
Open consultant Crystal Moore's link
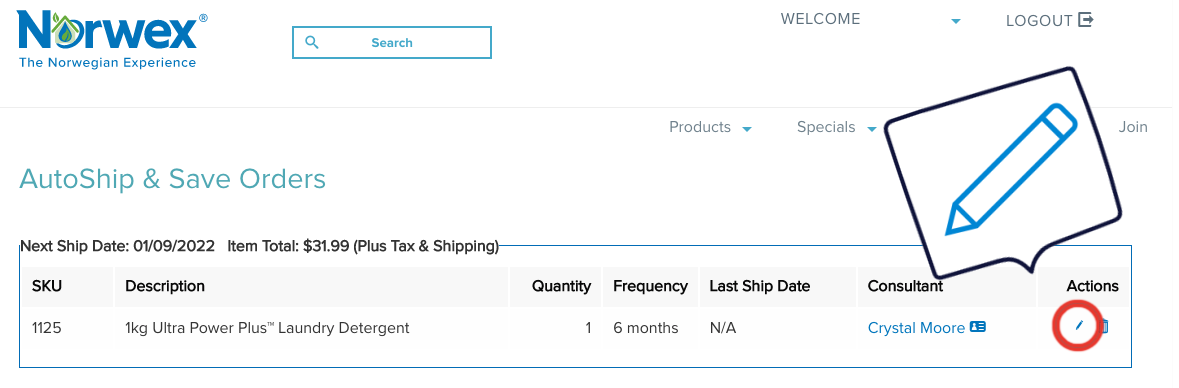(x=916, y=328)
